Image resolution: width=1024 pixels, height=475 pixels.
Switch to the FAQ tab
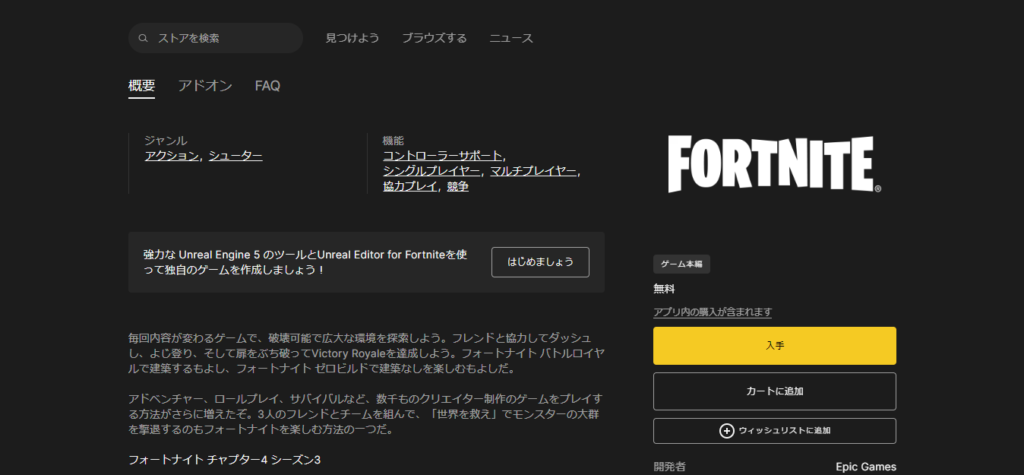268,86
